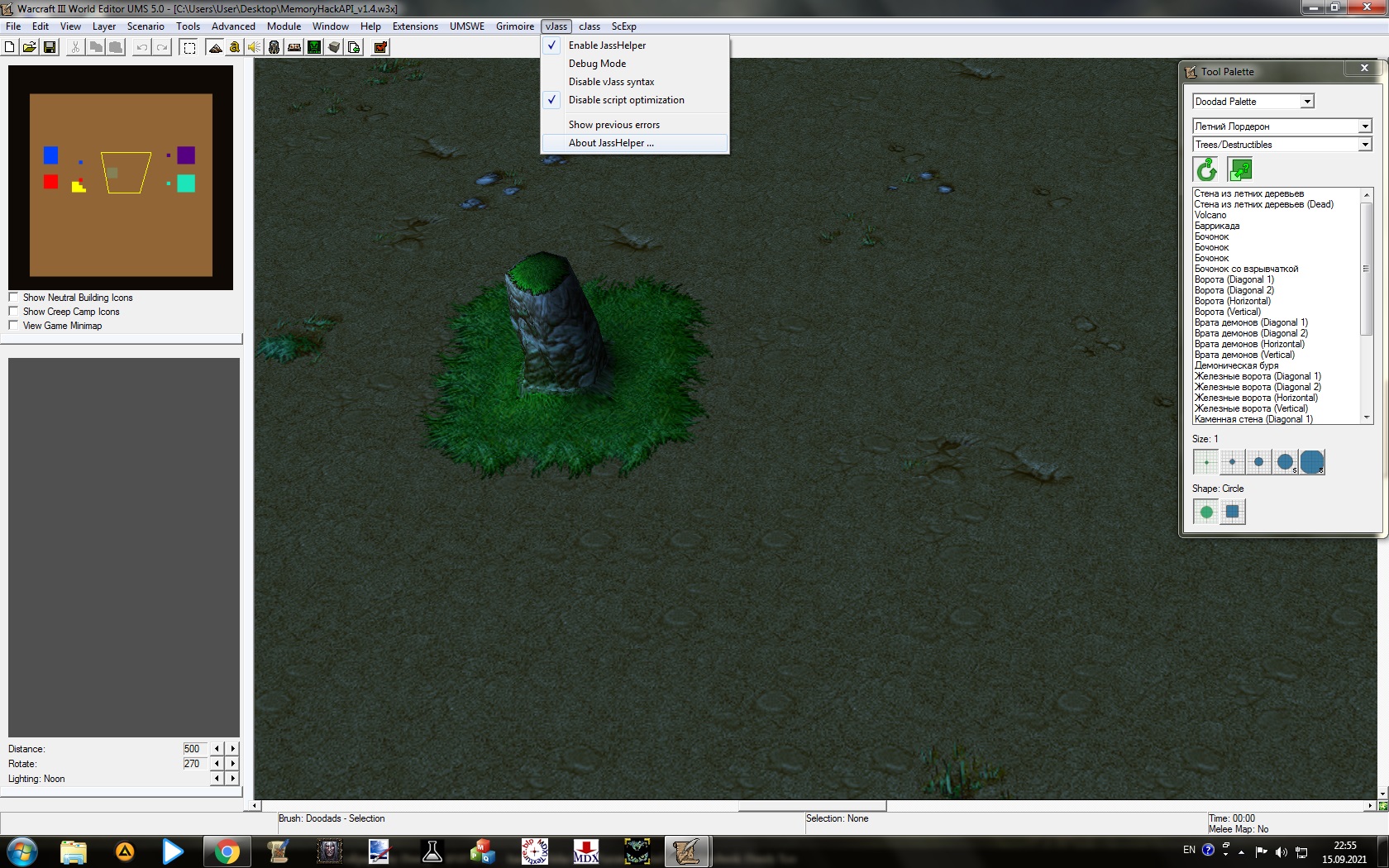The width and height of the screenshot is (1389, 868).
Task: Enable Show Creep Camp Icons checkbox
Action: click(x=13, y=312)
